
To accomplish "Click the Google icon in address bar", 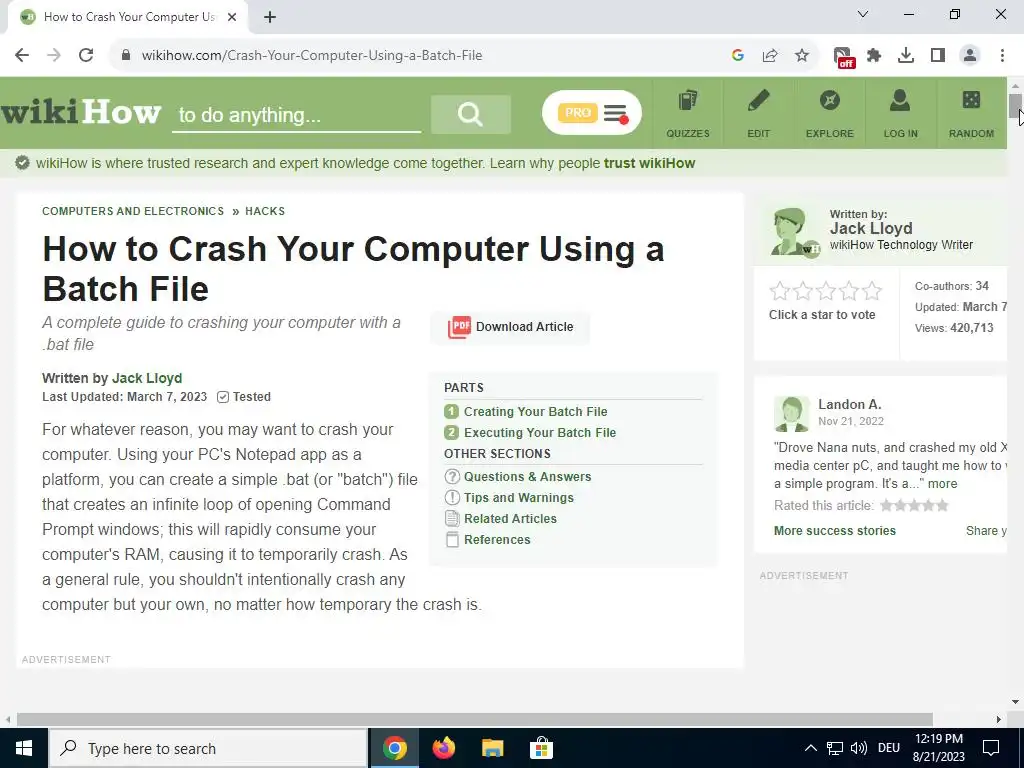I will pyautogui.click(x=738, y=56).
